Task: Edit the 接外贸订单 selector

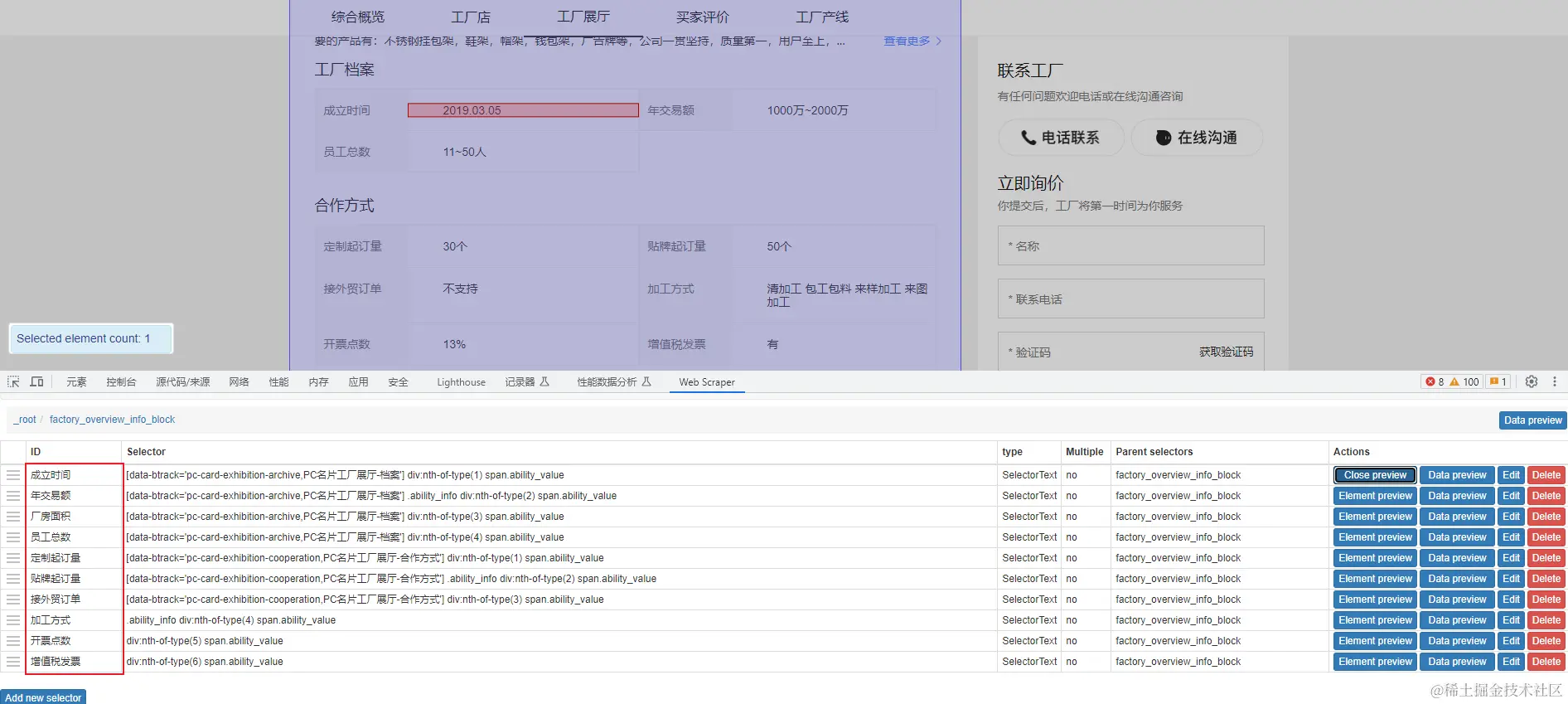Action: click(x=1511, y=600)
